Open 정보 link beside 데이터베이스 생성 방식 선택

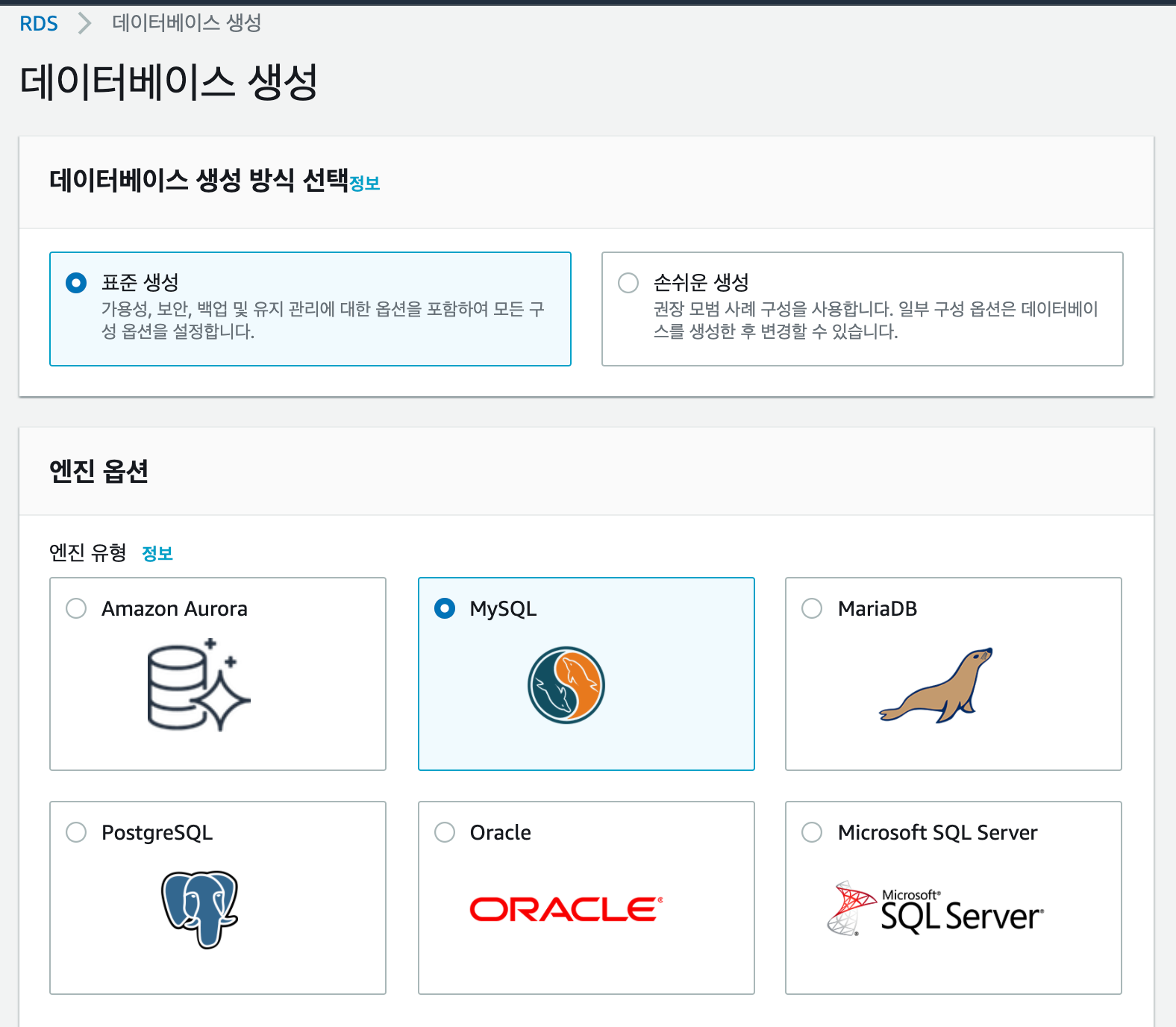[365, 183]
